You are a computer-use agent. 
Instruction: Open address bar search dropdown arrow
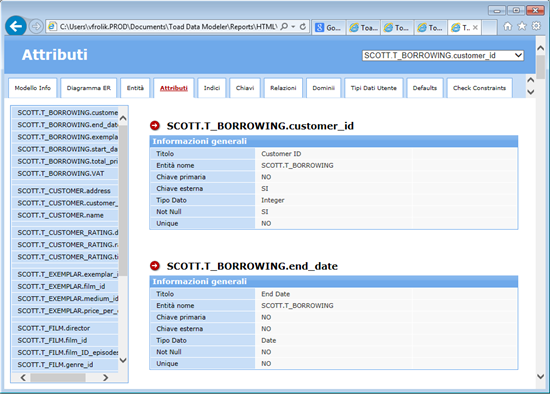pos(293,27)
